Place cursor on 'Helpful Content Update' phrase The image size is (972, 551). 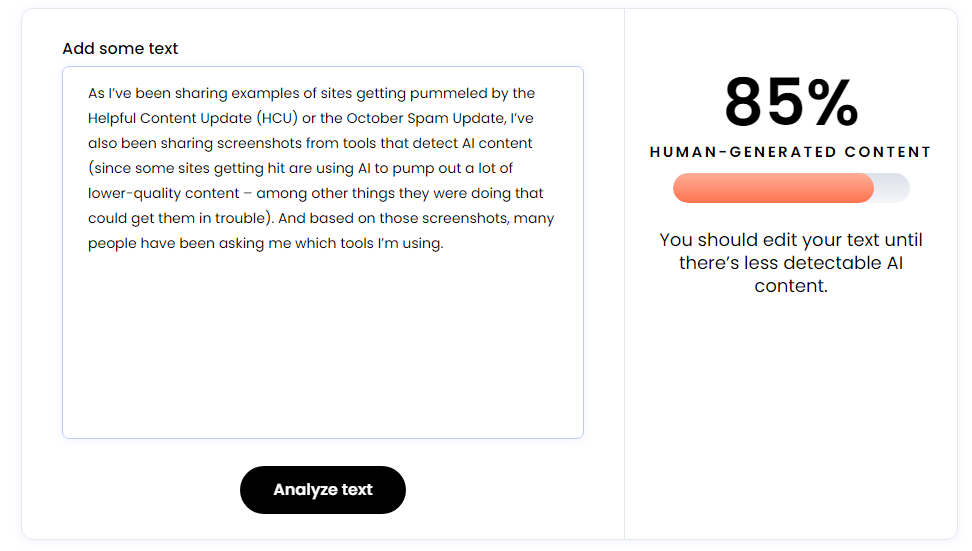[170, 118]
